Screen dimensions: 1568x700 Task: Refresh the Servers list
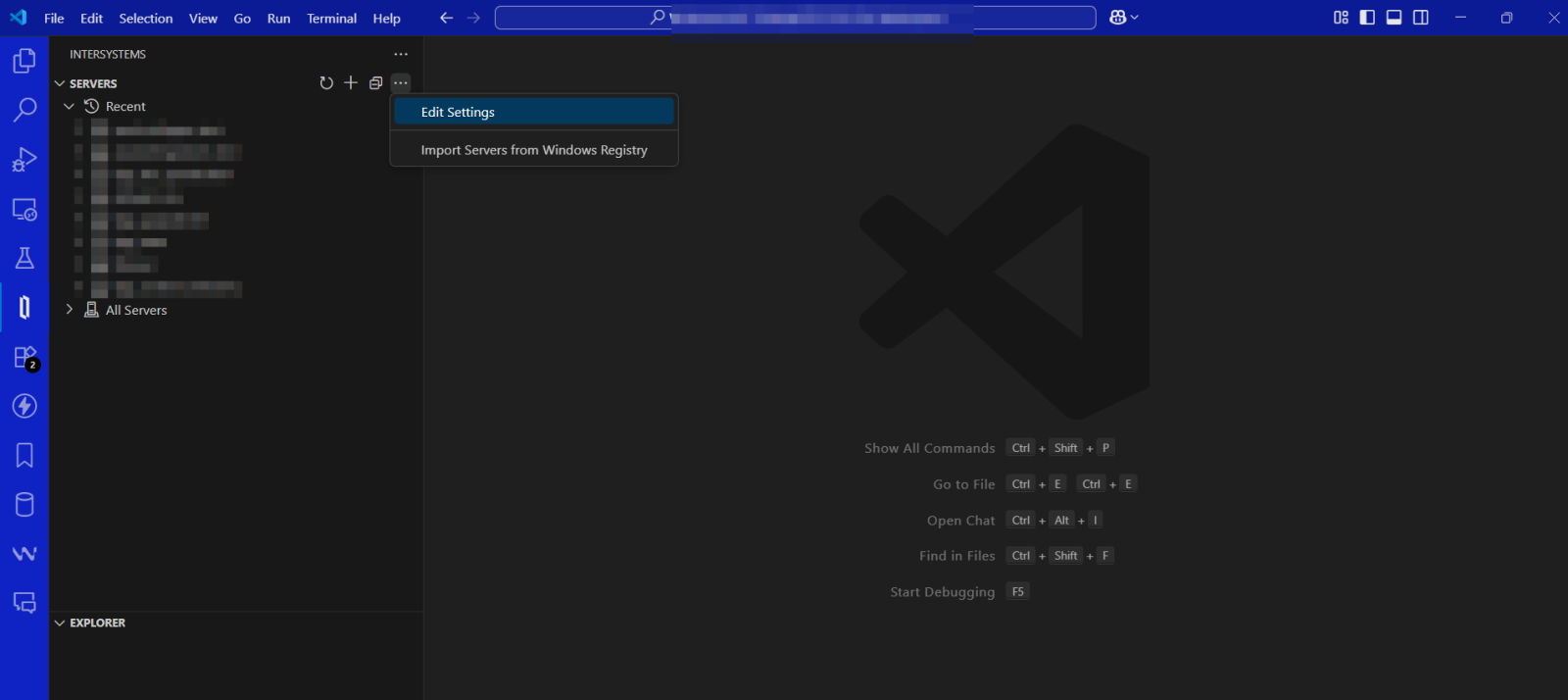click(x=326, y=83)
